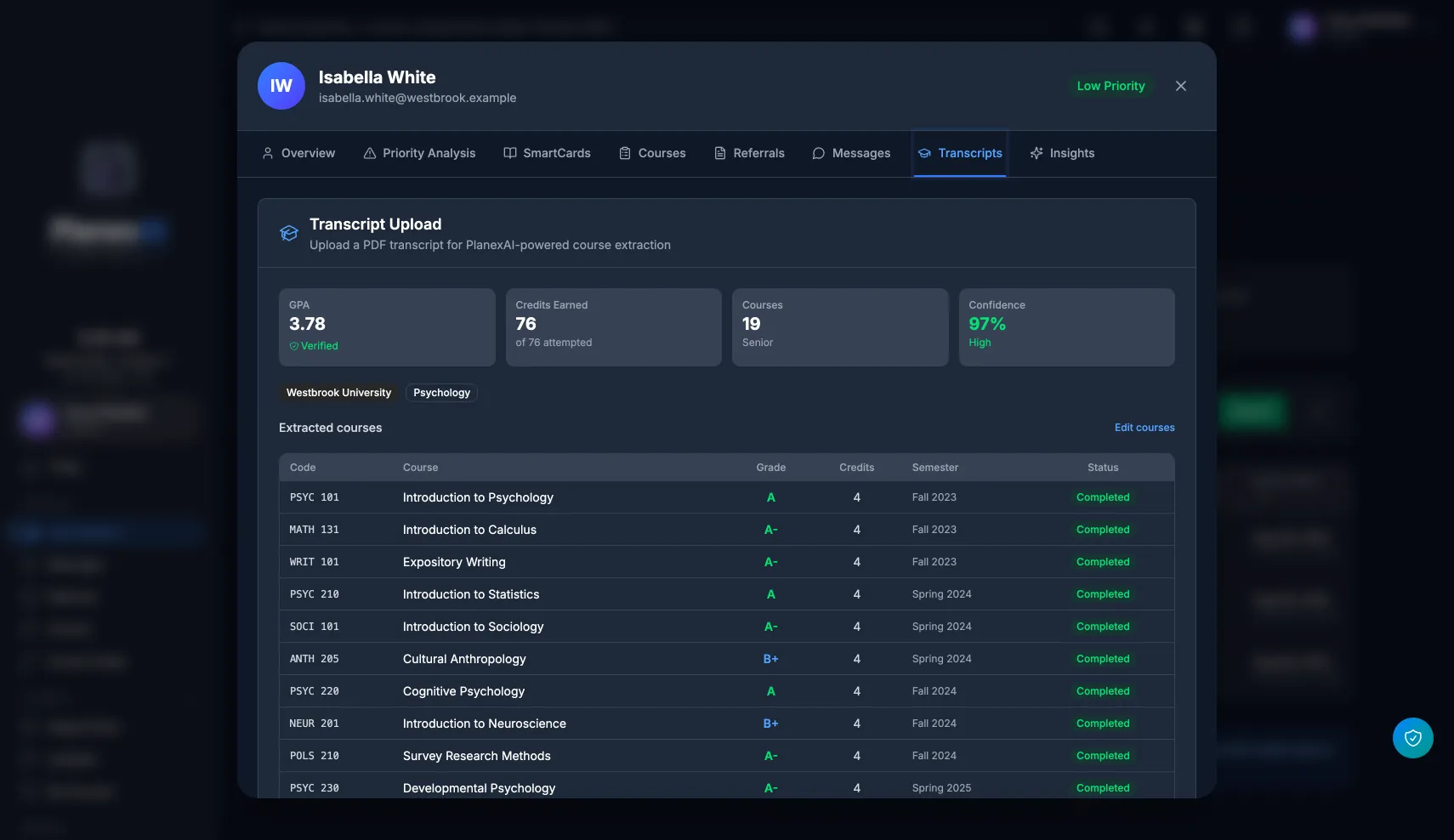1454x840 pixels.
Task: Close the Isabella White dialog
Action: (1181, 86)
